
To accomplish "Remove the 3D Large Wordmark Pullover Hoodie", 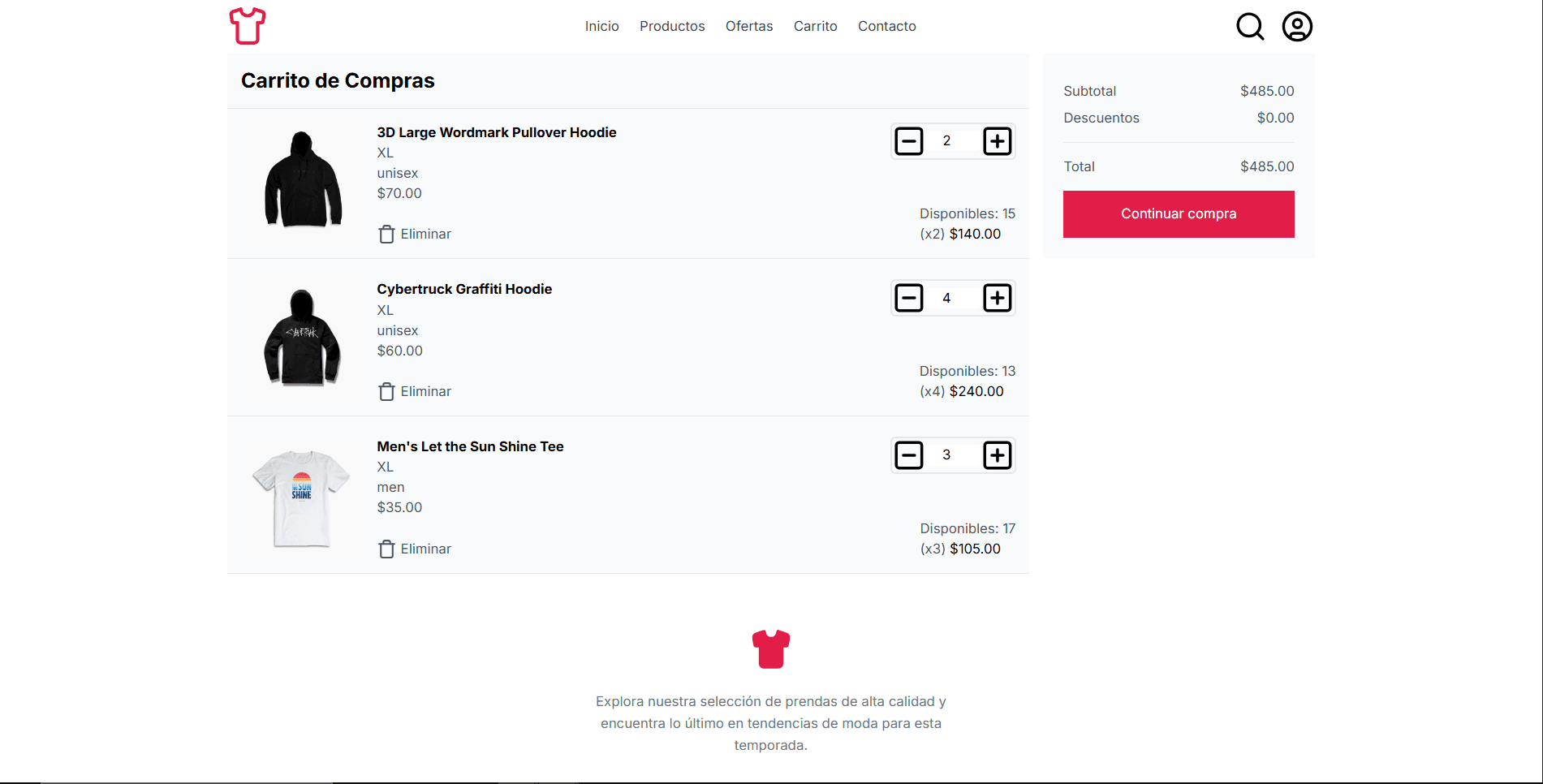I will click(x=415, y=234).
